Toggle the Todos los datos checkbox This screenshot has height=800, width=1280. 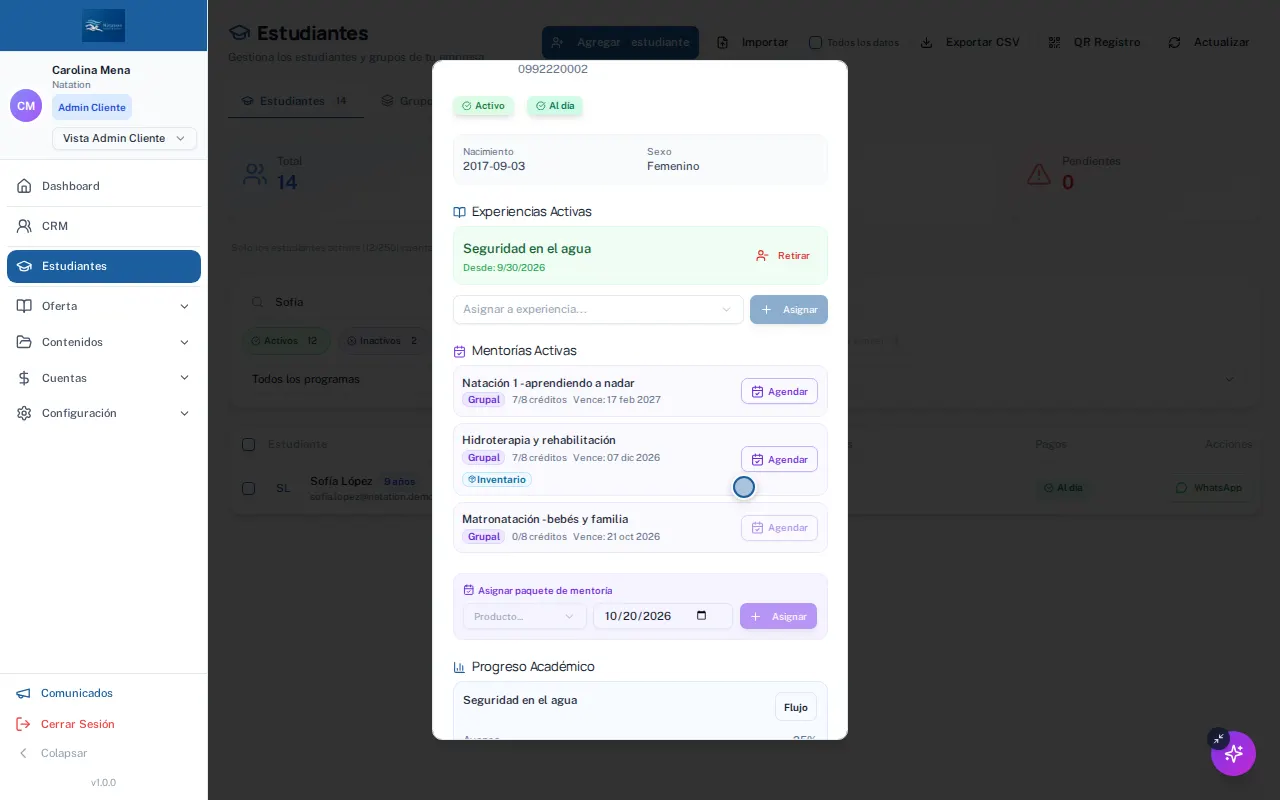(815, 42)
